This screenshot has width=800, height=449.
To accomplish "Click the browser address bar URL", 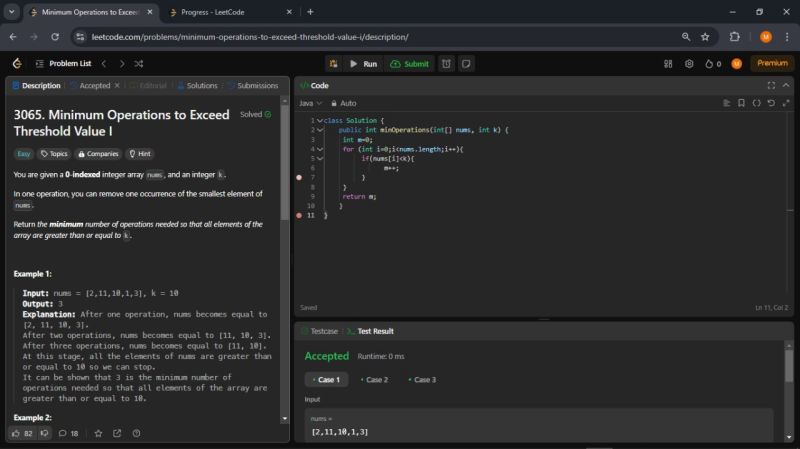I will coord(250,37).
